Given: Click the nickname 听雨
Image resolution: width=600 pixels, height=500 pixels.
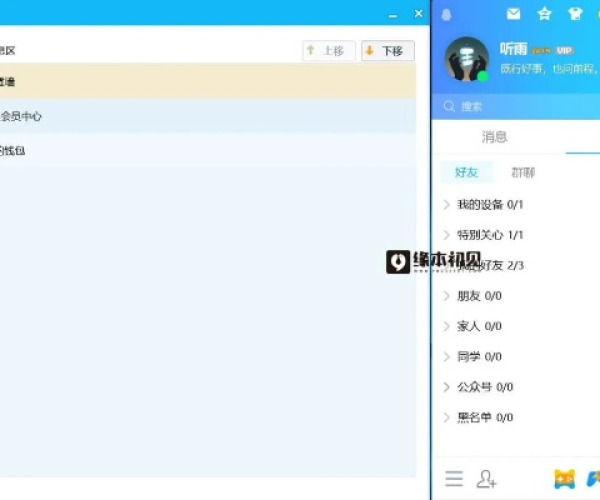Looking at the screenshot, I should [x=514, y=49].
